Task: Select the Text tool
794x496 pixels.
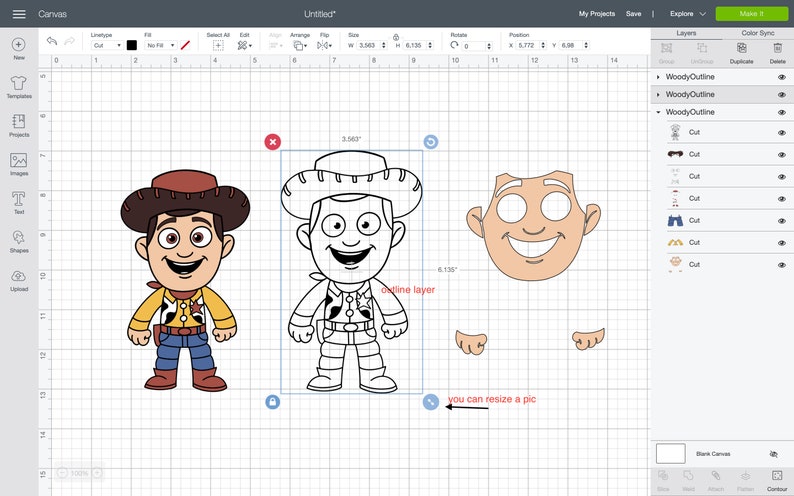Action: point(19,202)
